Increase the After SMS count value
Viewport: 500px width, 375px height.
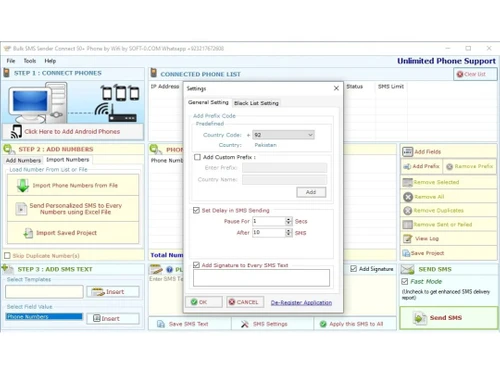289,230
